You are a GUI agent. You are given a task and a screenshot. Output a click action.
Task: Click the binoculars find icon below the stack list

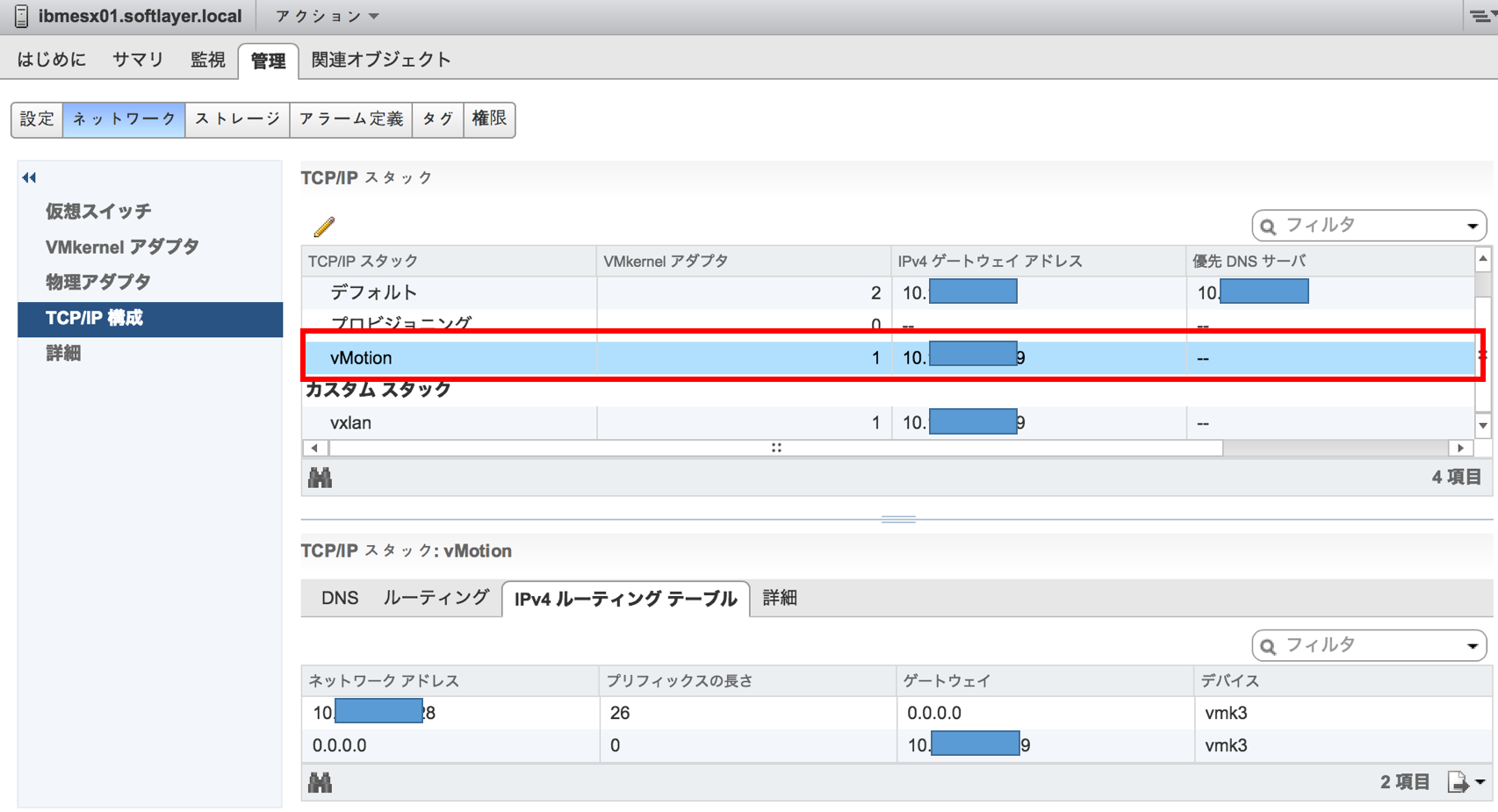(321, 477)
